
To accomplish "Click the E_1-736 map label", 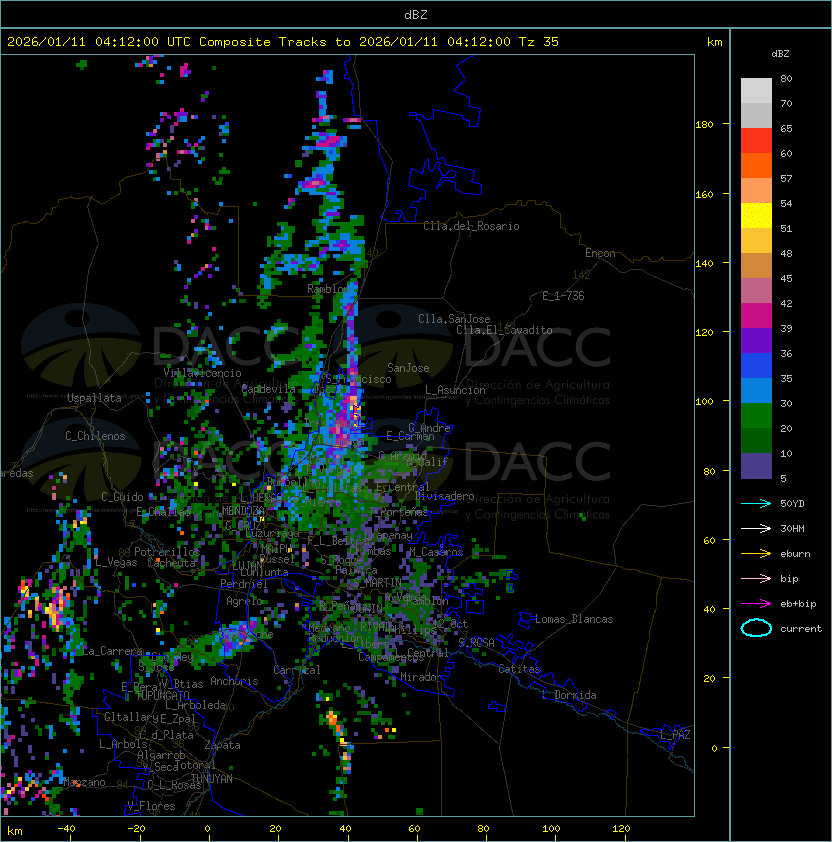I will (x=563, y=296).
